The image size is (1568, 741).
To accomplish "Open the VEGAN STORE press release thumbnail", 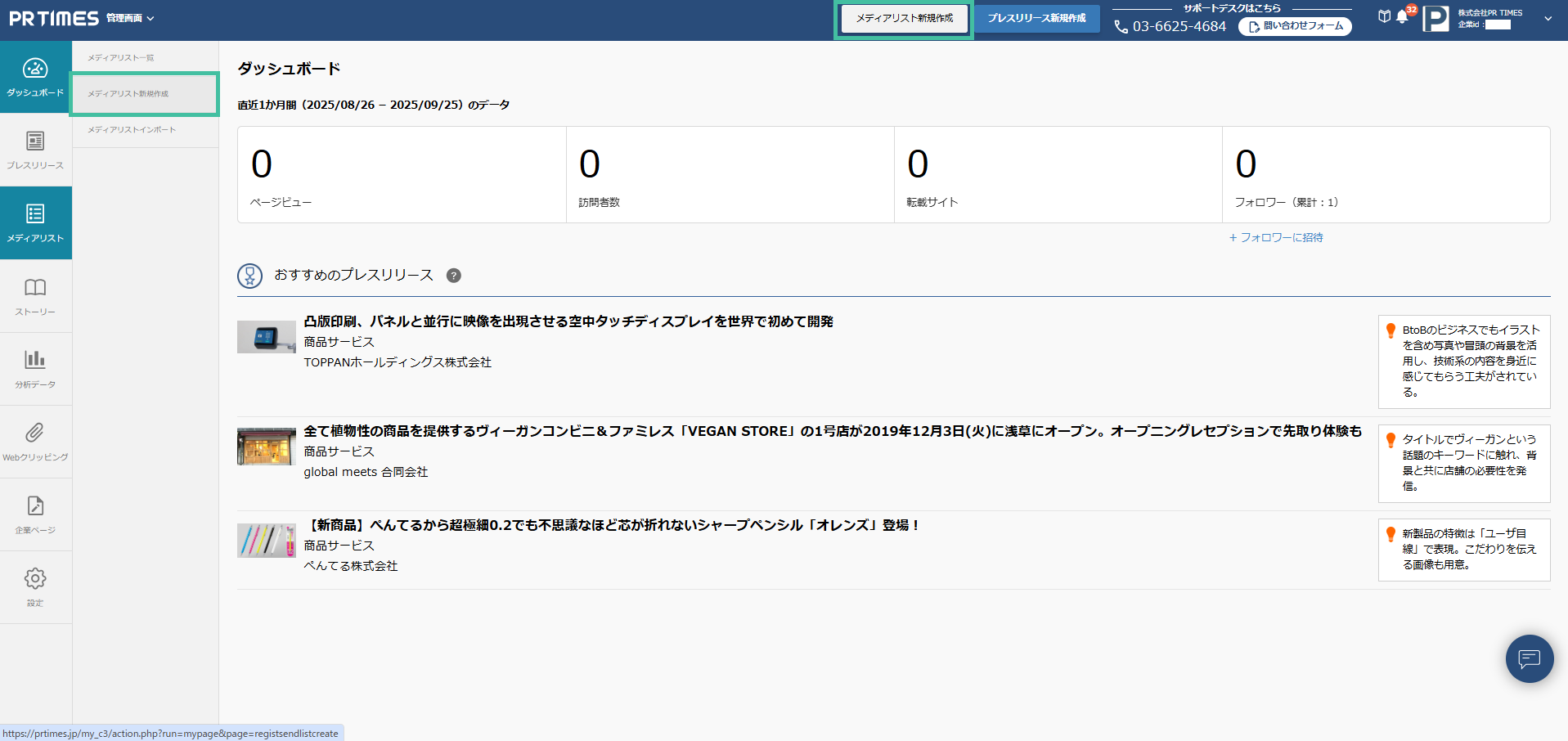I will (267, 447).
